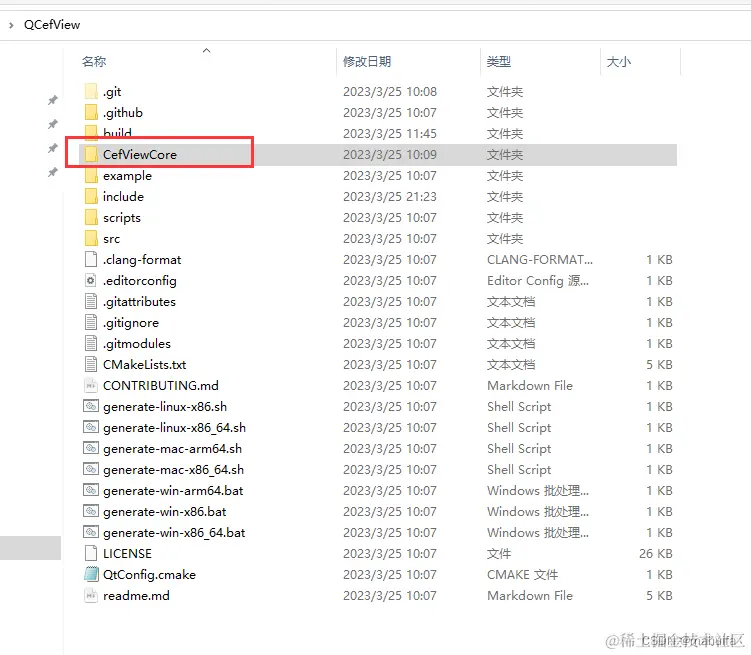Click the LICENSE file icon

point(91,553)
